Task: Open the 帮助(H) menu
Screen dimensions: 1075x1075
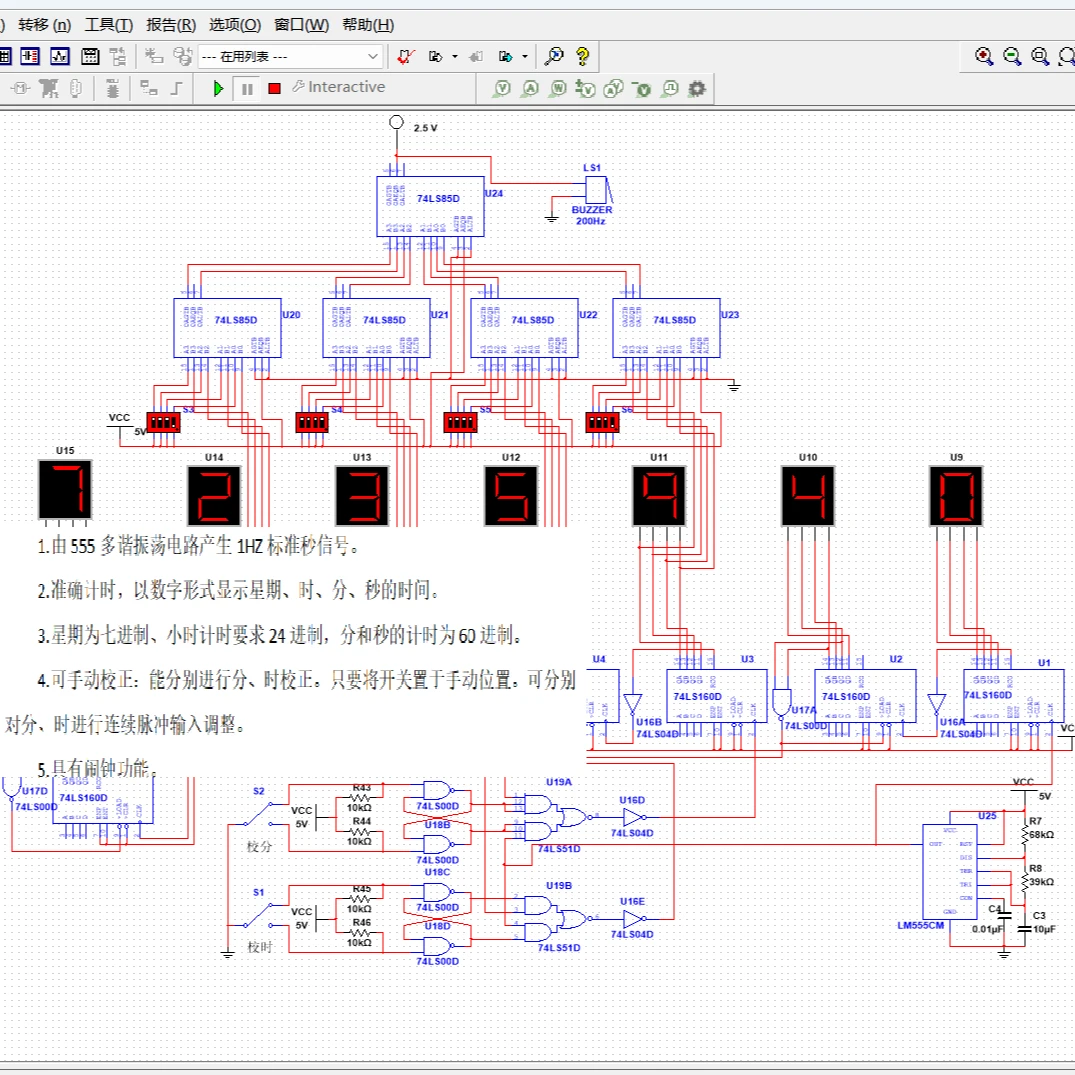Action: tap(368, 25)
